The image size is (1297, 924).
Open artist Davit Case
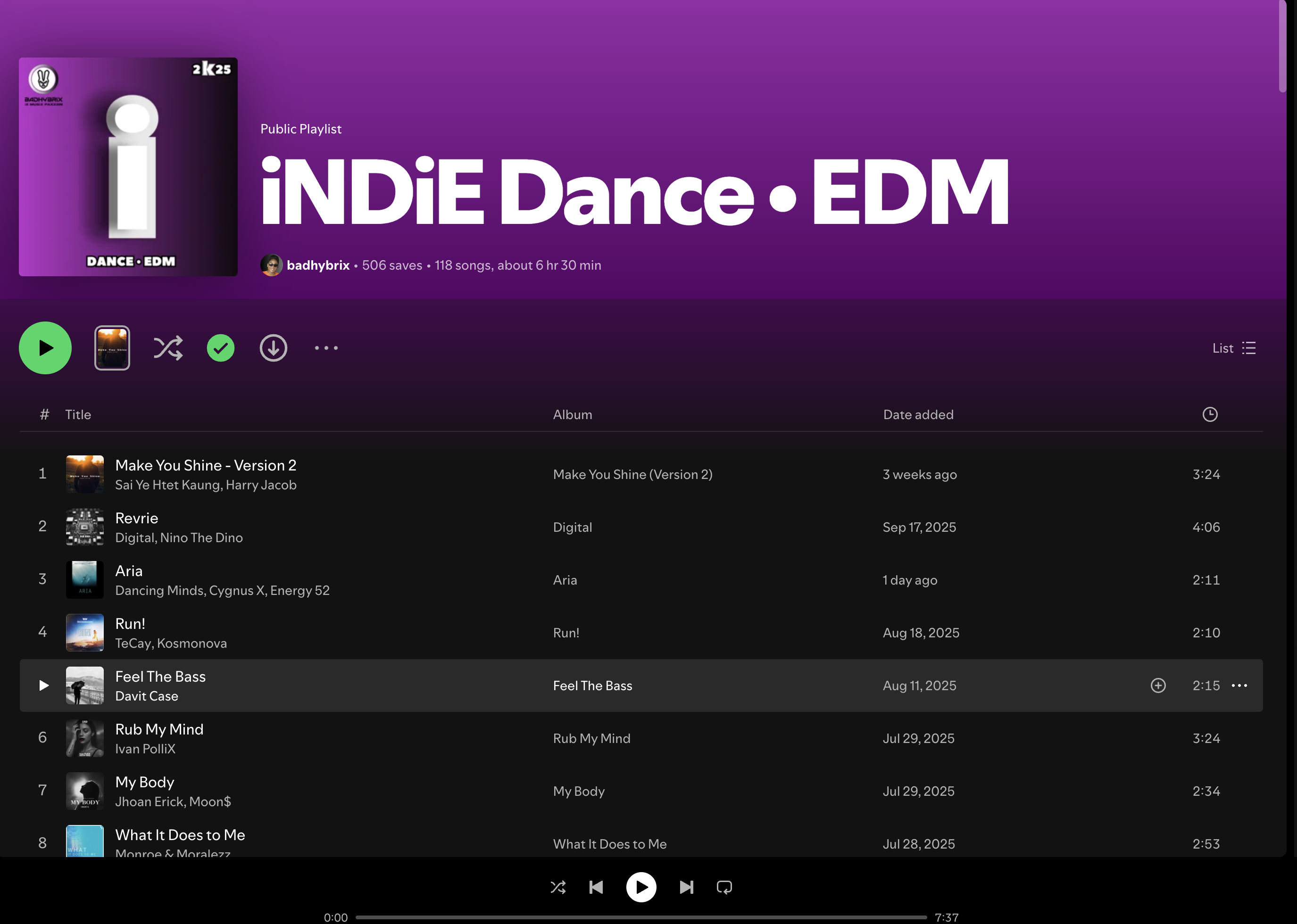coord(146,696)
